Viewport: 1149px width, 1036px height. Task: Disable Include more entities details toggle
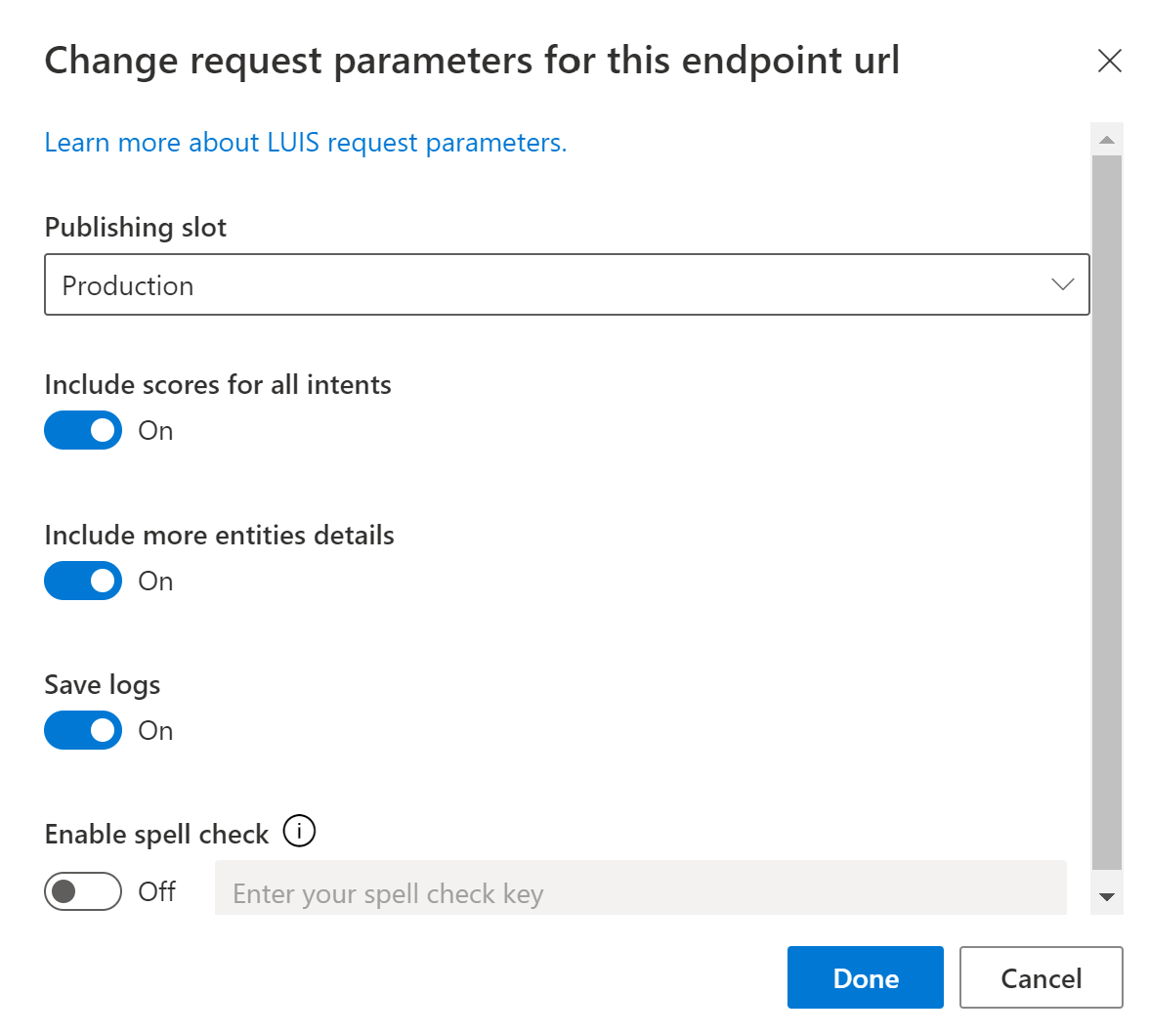coord(83,581)
